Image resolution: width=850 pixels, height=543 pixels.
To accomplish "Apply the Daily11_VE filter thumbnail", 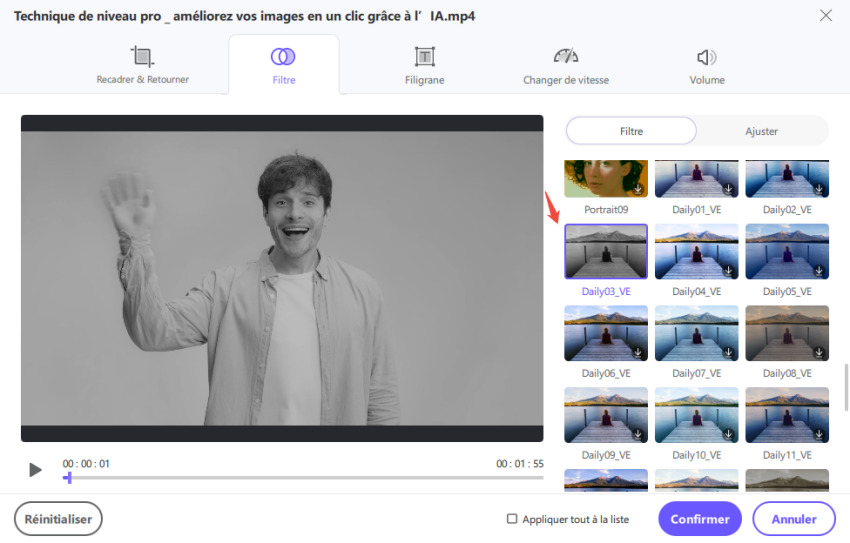I will (x=787, y=415).
